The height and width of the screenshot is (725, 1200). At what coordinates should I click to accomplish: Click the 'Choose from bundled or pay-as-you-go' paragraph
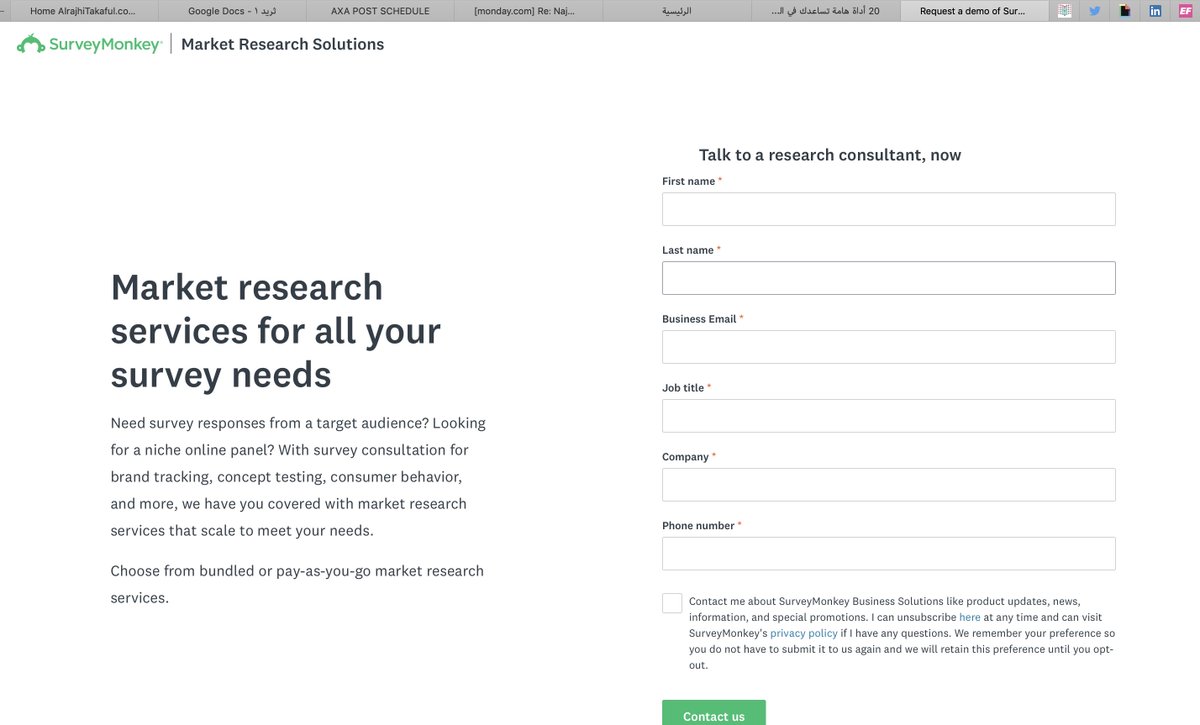[297, 584]
